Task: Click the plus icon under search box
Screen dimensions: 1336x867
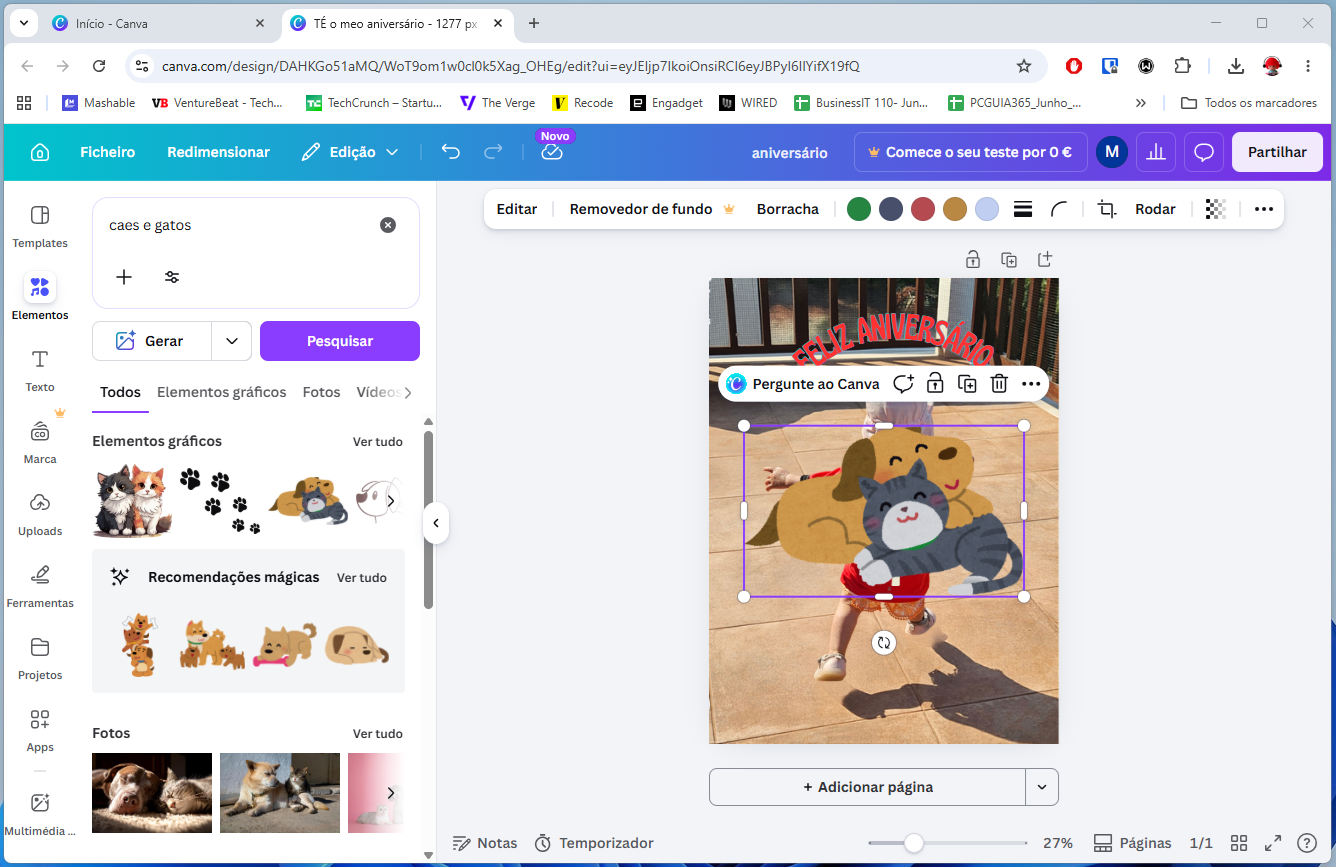Action: (x=124, y=277)
